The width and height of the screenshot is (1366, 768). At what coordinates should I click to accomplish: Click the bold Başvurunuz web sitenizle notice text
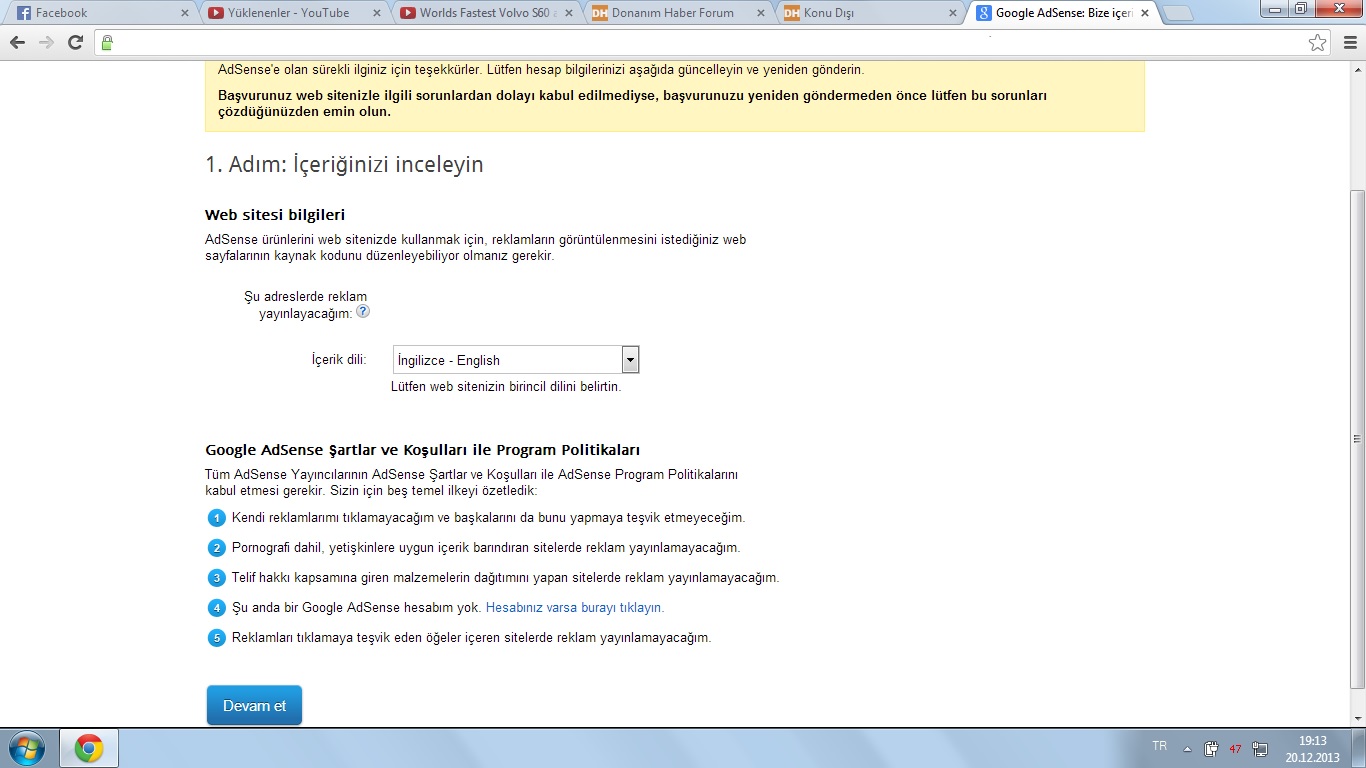pos(632,103)
